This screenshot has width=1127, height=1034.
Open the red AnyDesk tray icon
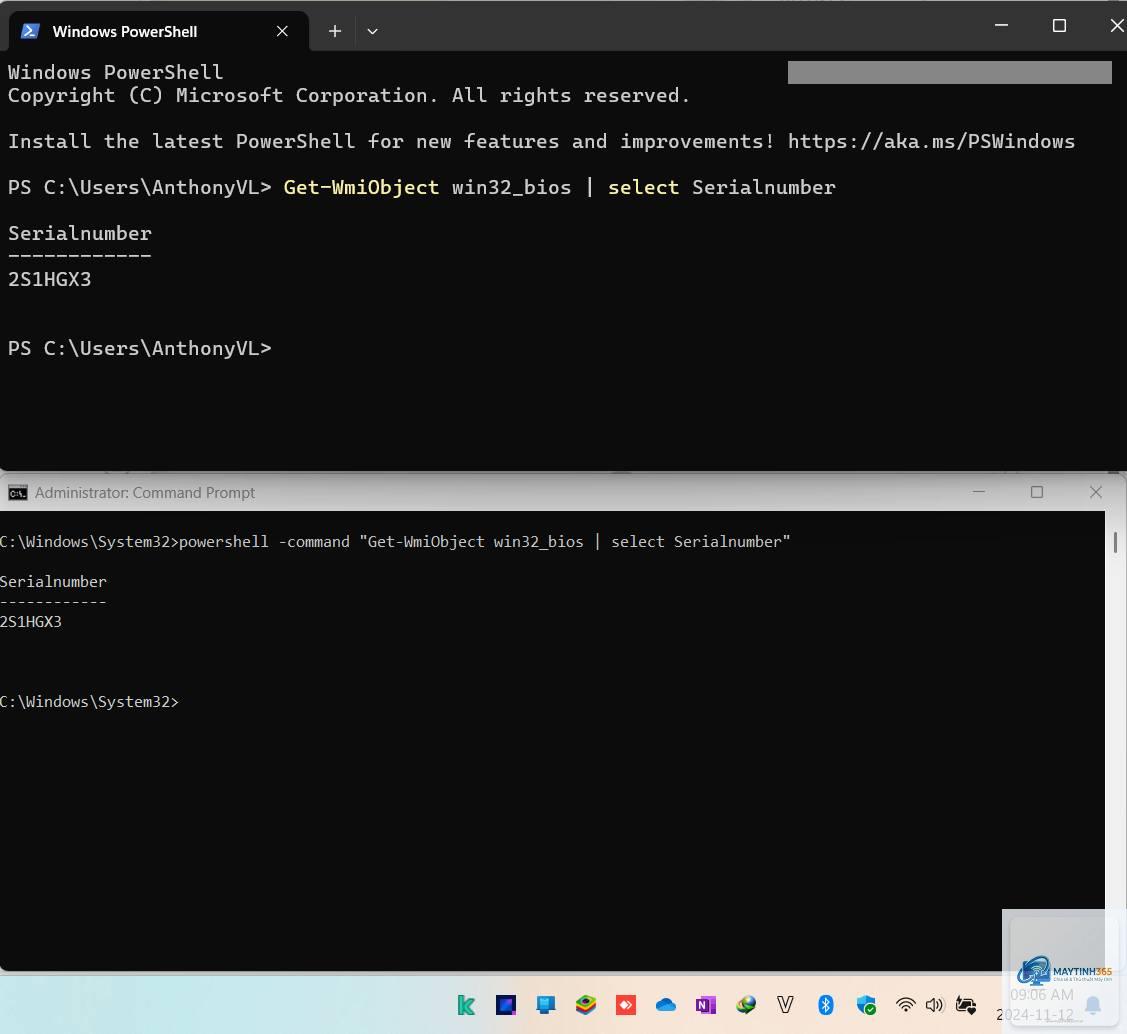point(626,1005)
